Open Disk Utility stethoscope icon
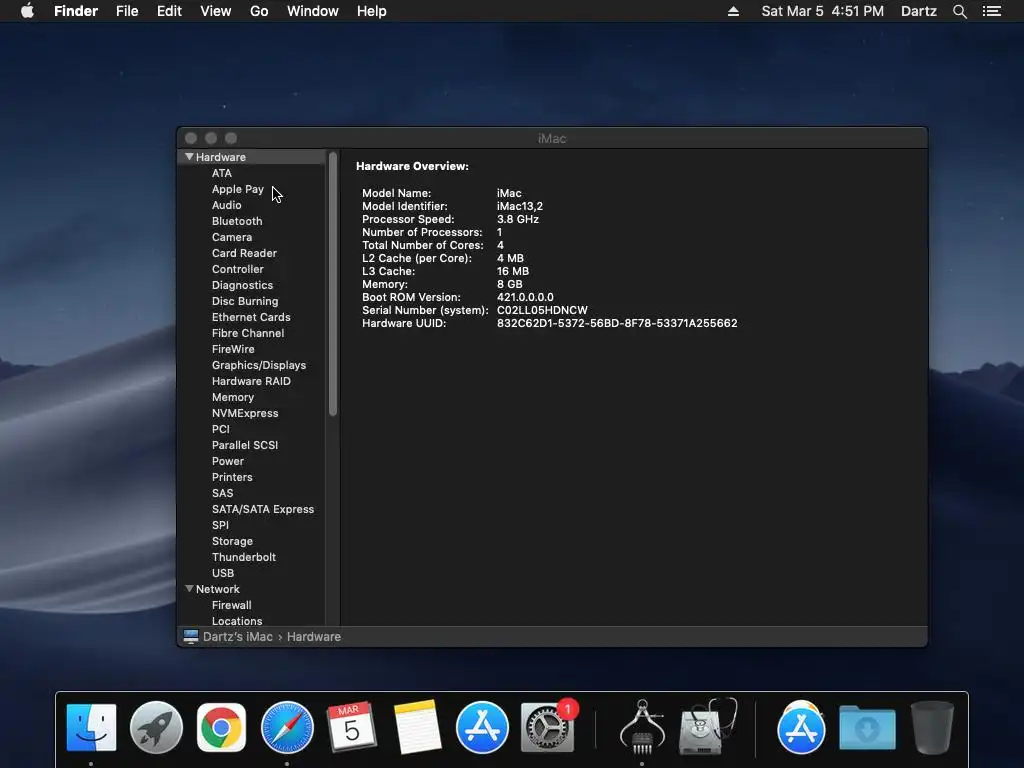The image size is (1024, 768). tap(708, 727)
